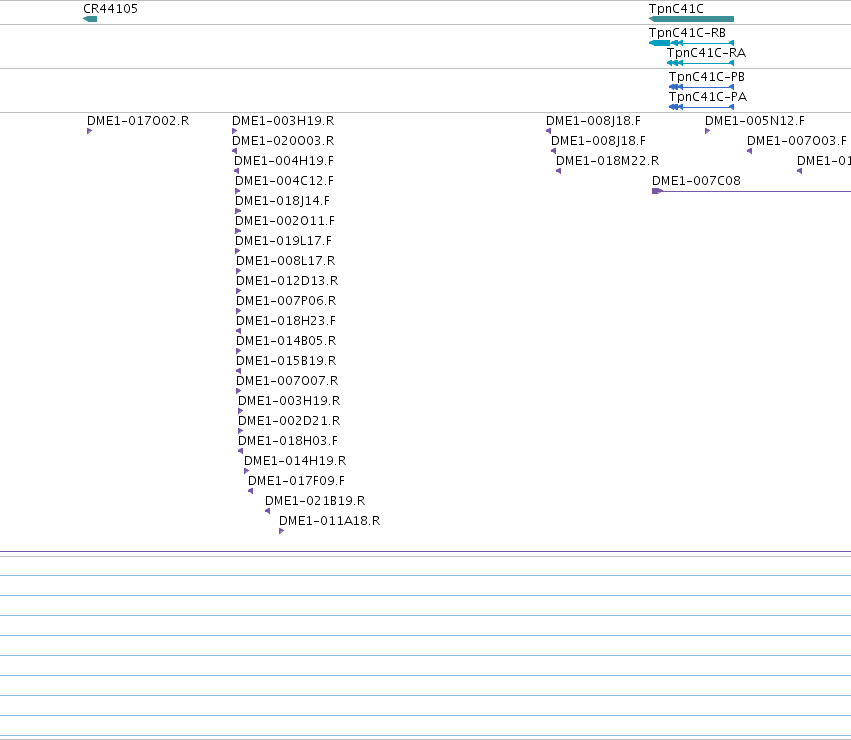Screen dimensions: 851x740
Task: Select the CR44105 gene arrow glyph
Action: (x=90, y=19)
